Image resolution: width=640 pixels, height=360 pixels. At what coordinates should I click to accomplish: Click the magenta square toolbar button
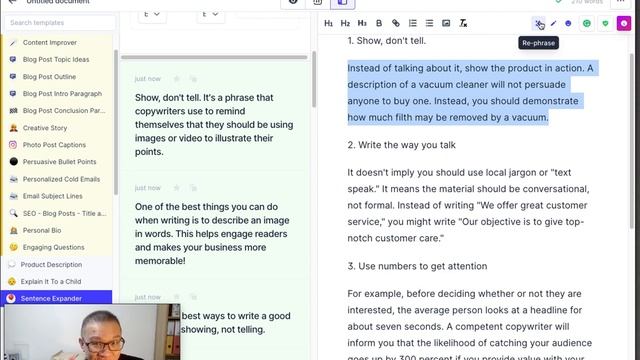(624, 24)
